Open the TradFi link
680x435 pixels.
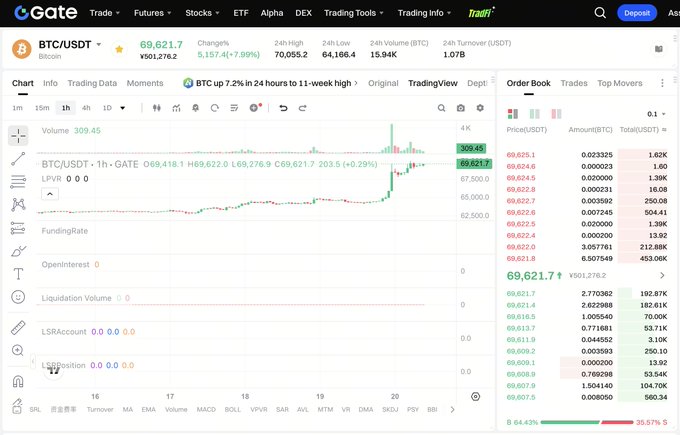pyautogui.click(x=481, y=13)
